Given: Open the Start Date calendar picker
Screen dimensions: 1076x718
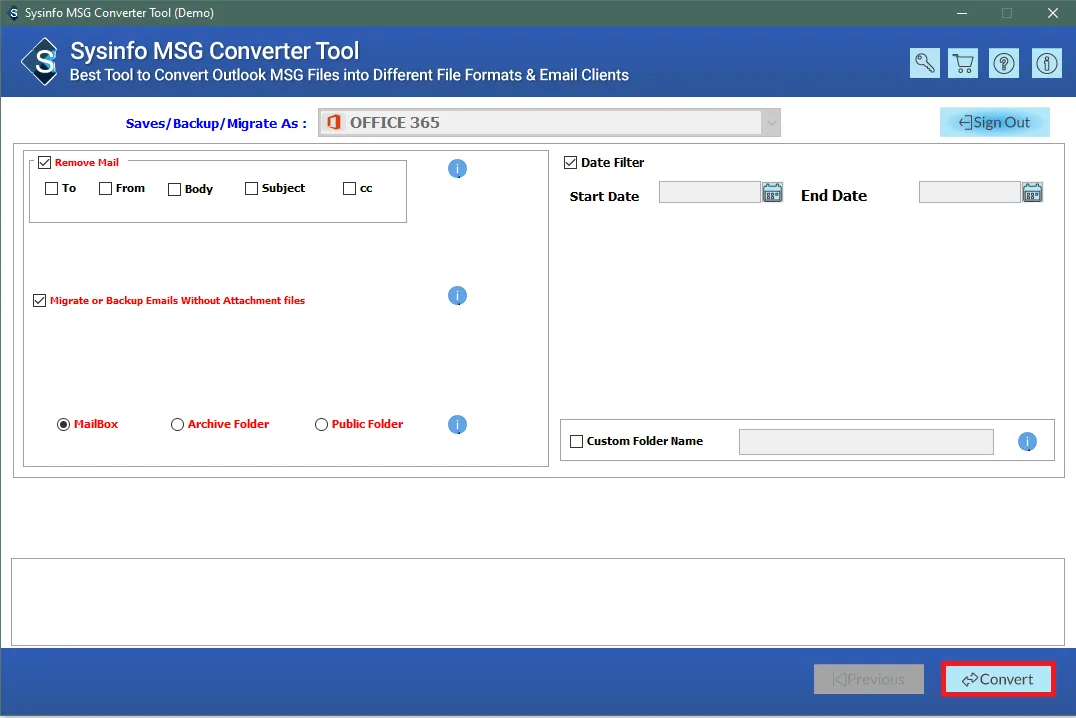Looking at the screenshot, I should point(772,193).
